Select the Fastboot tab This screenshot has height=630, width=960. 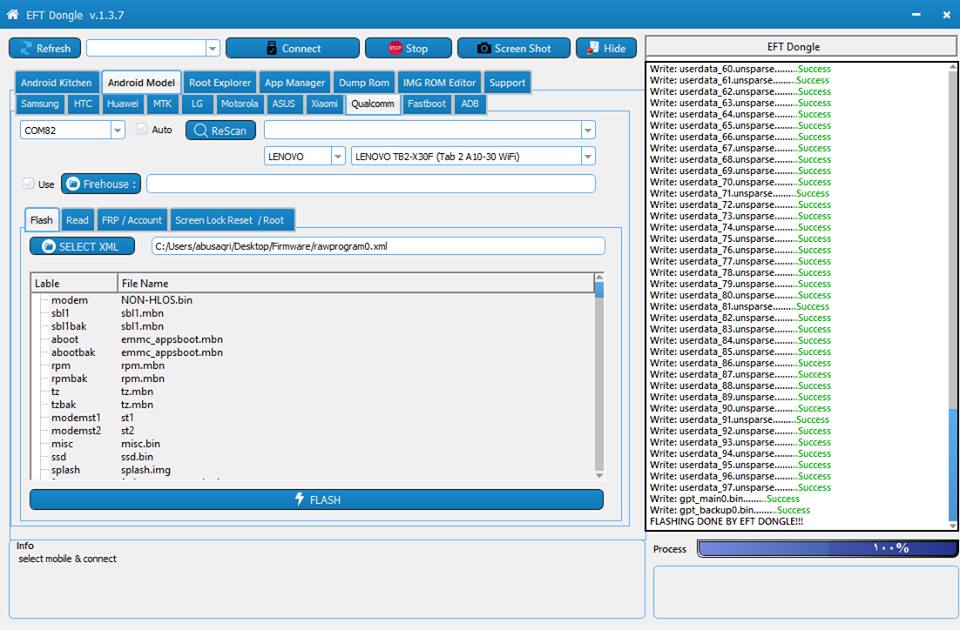[427, 104]
